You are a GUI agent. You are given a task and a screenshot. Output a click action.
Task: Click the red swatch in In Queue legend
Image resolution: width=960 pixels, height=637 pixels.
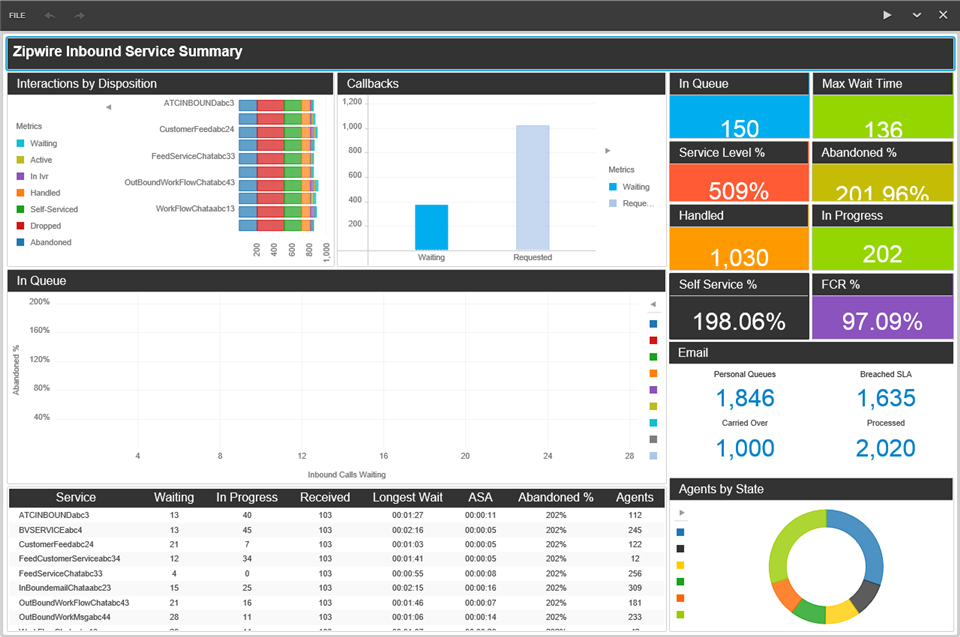pyautogui.click(x=653, y=340)
